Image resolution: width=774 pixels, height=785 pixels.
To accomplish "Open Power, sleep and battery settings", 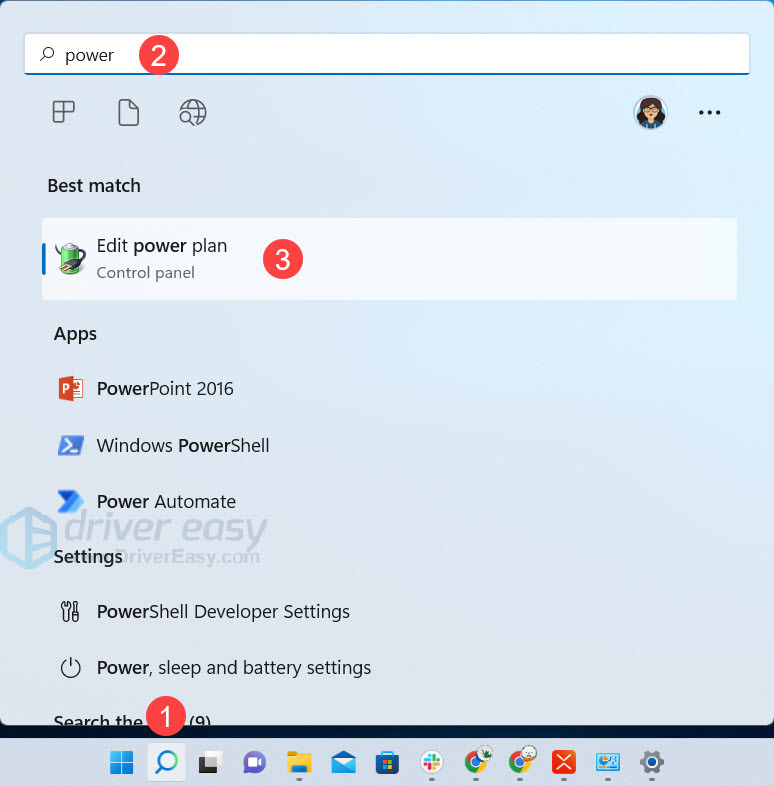I will [234, 667].
